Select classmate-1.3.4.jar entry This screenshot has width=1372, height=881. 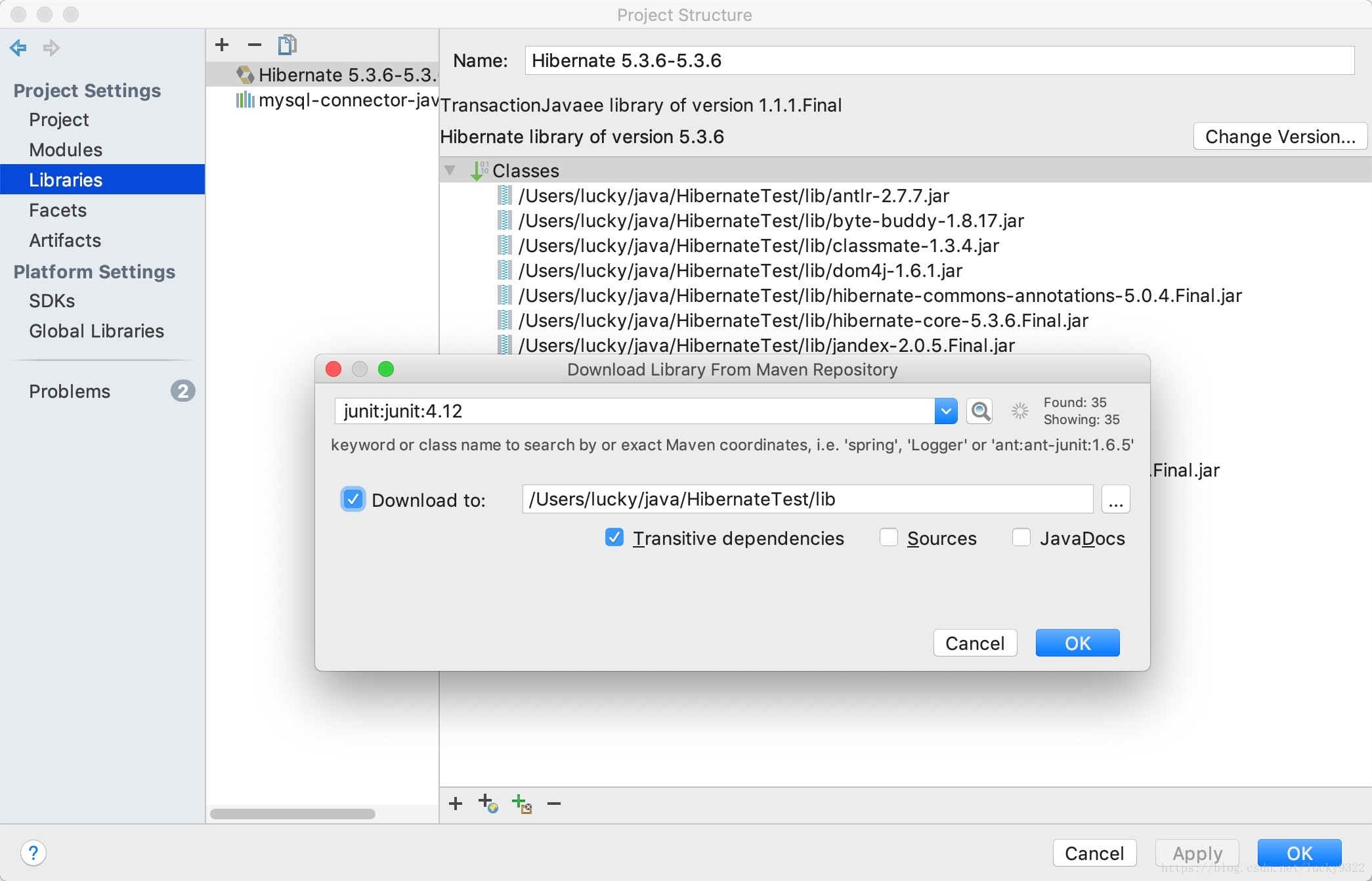(x=758, y=246)
